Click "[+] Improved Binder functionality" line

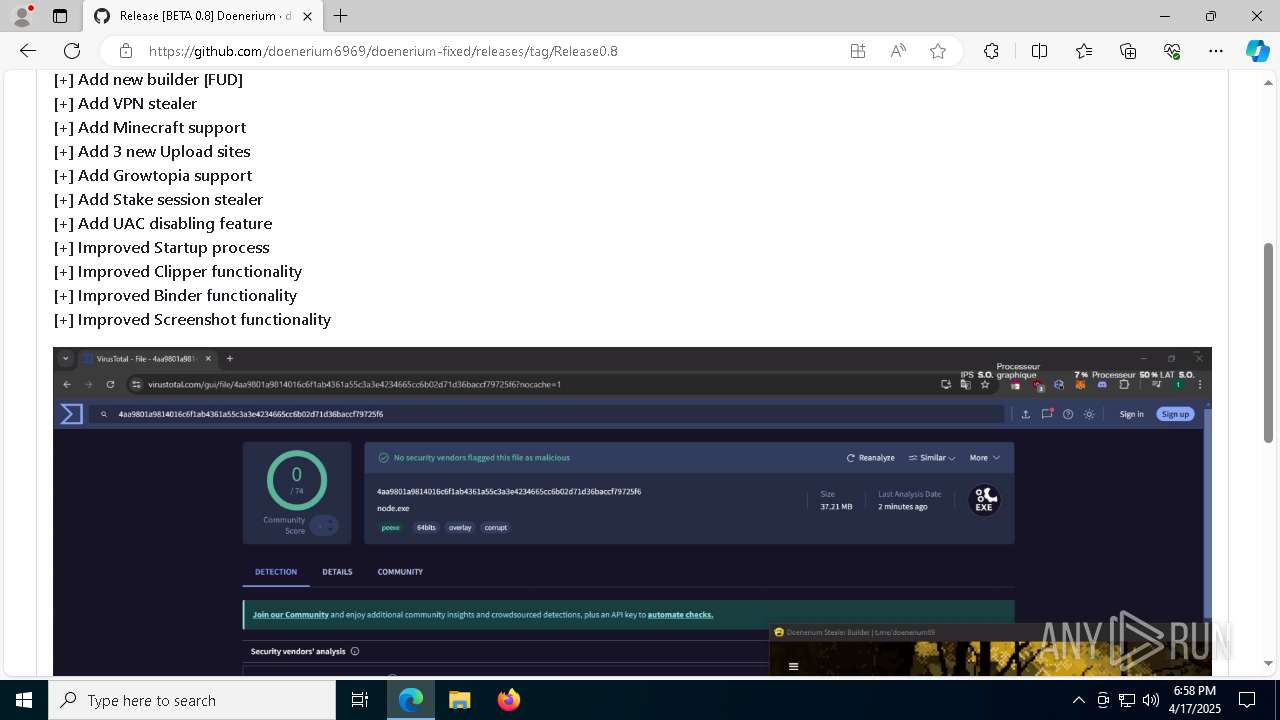(x=175, y=296)
